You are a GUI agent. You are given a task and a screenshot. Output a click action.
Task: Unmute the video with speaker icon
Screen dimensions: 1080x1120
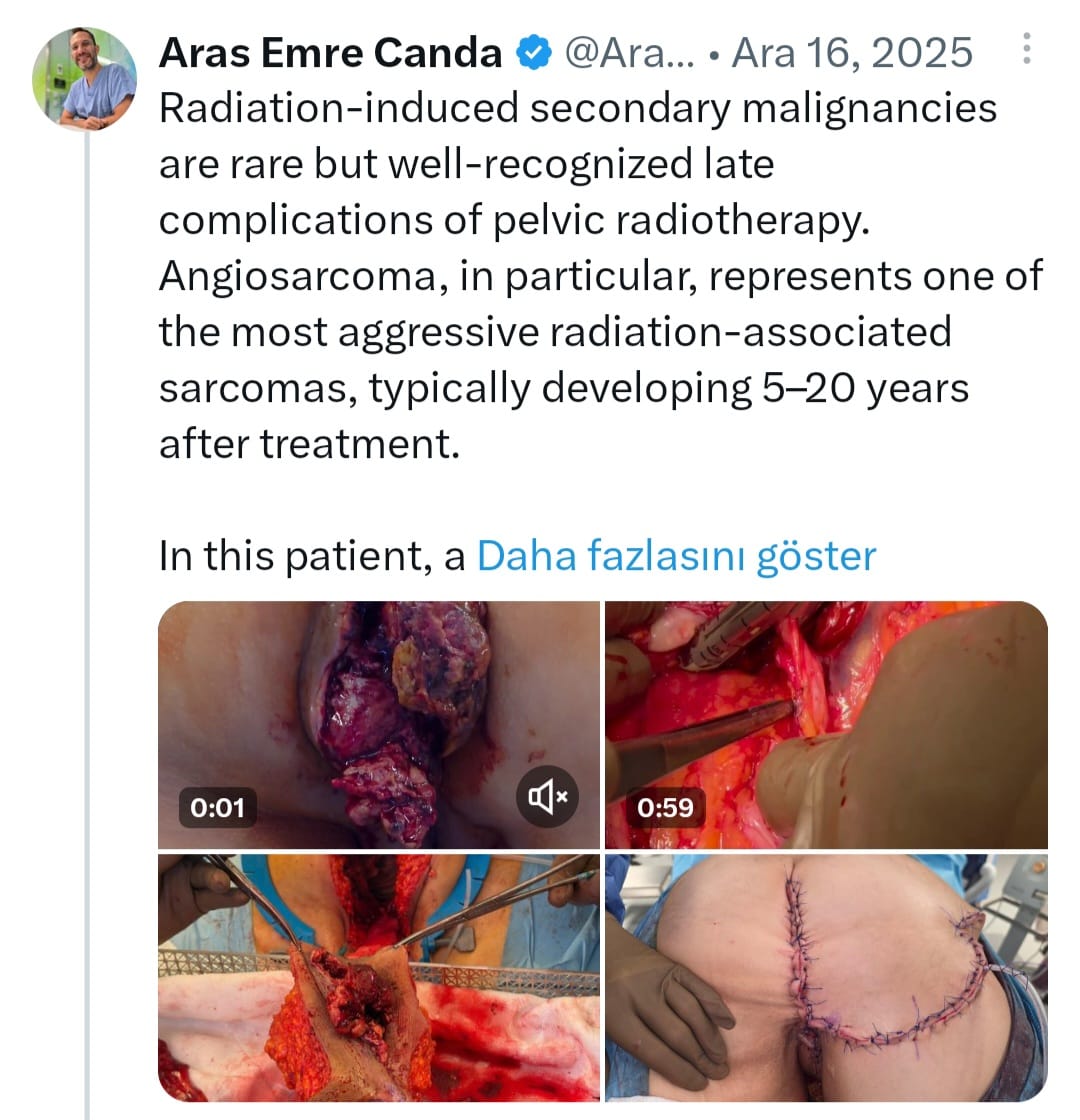(x=547, y=796)
